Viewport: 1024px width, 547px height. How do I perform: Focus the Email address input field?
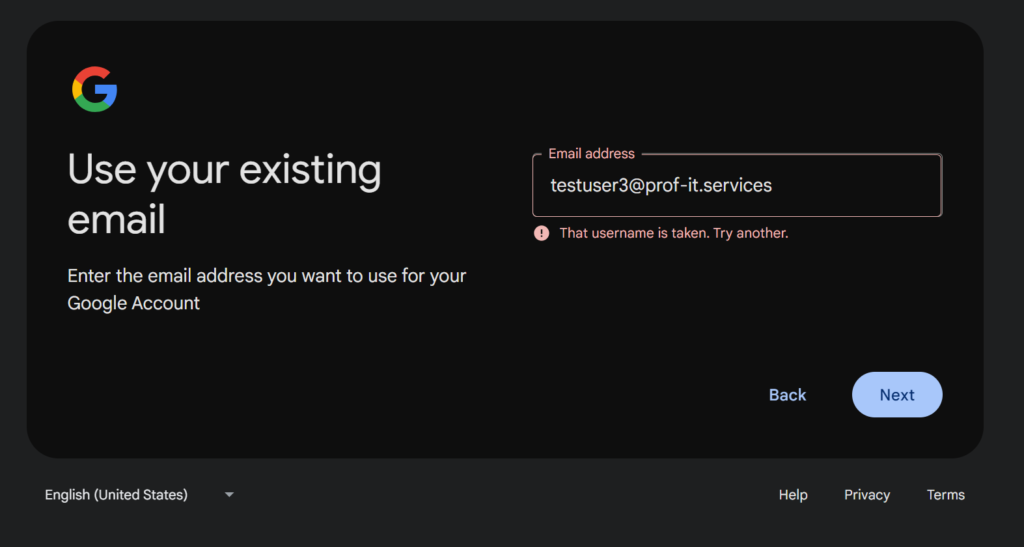(736, 186)
